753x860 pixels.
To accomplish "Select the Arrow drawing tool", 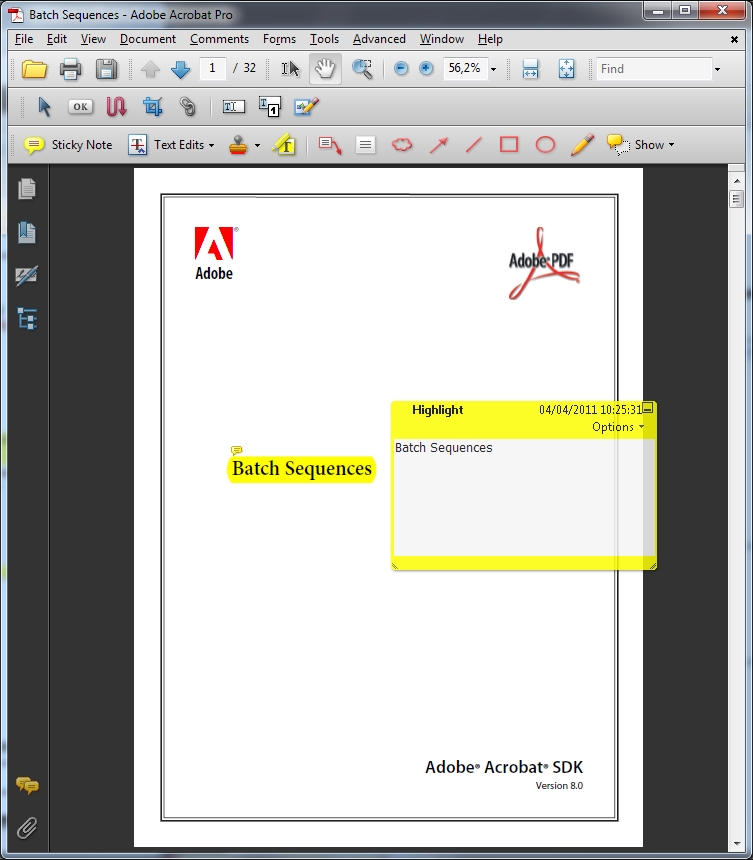I will pyautogui.click(x=439, y=145).
